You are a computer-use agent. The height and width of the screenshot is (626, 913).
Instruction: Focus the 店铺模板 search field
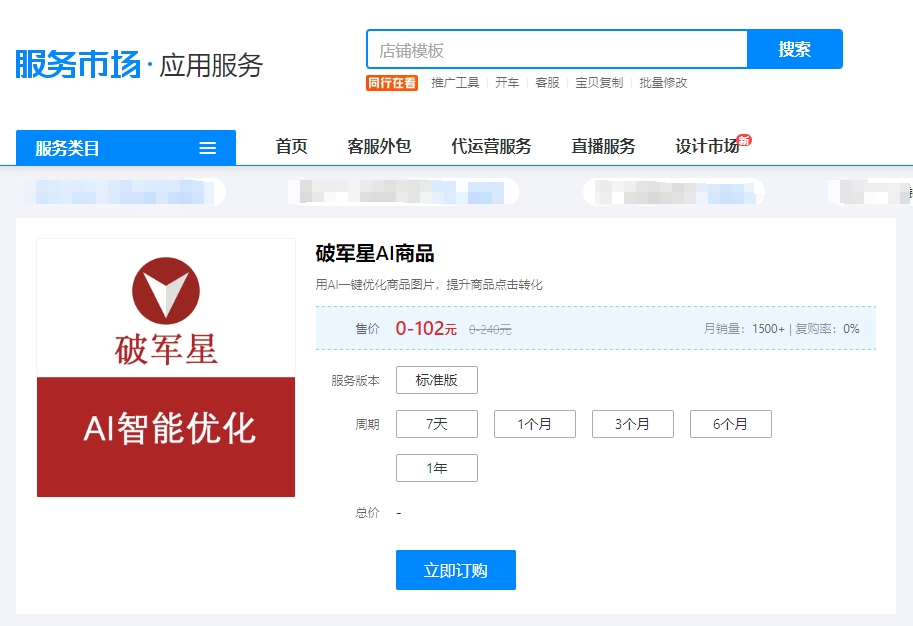point(557,49)
